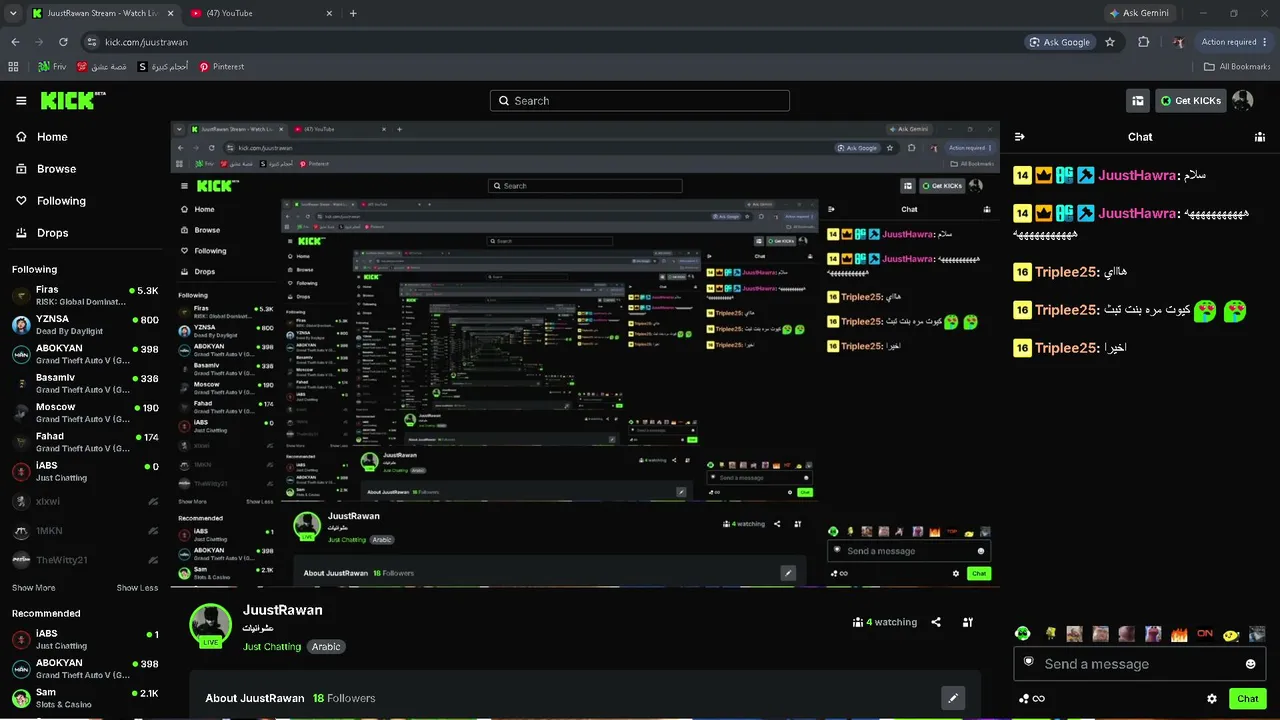Click the 18 Followers count
This screenshot has height=720, width=1280.
click(344, 698)
